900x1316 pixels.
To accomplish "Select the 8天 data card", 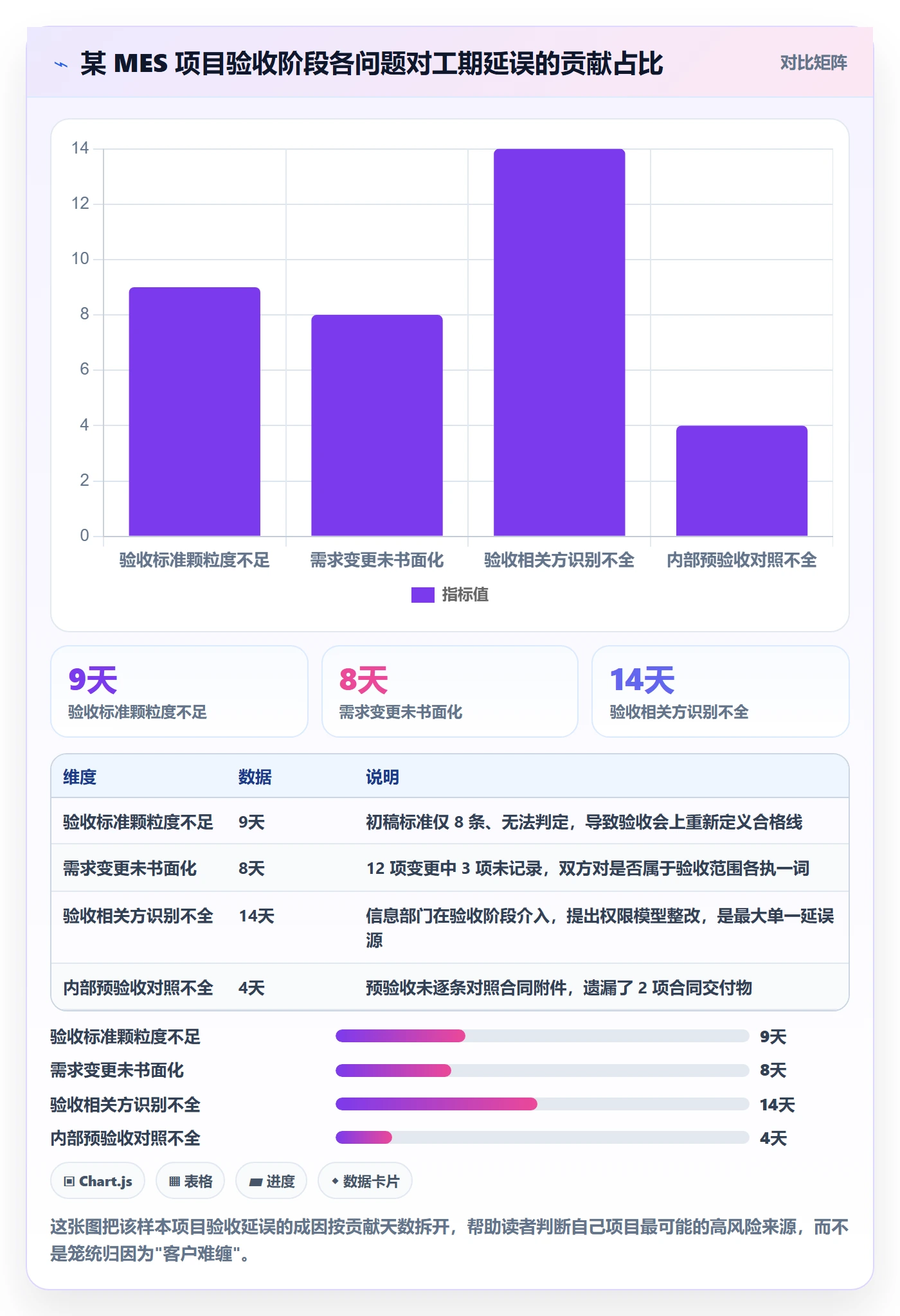I will click(x=450, y=691).
